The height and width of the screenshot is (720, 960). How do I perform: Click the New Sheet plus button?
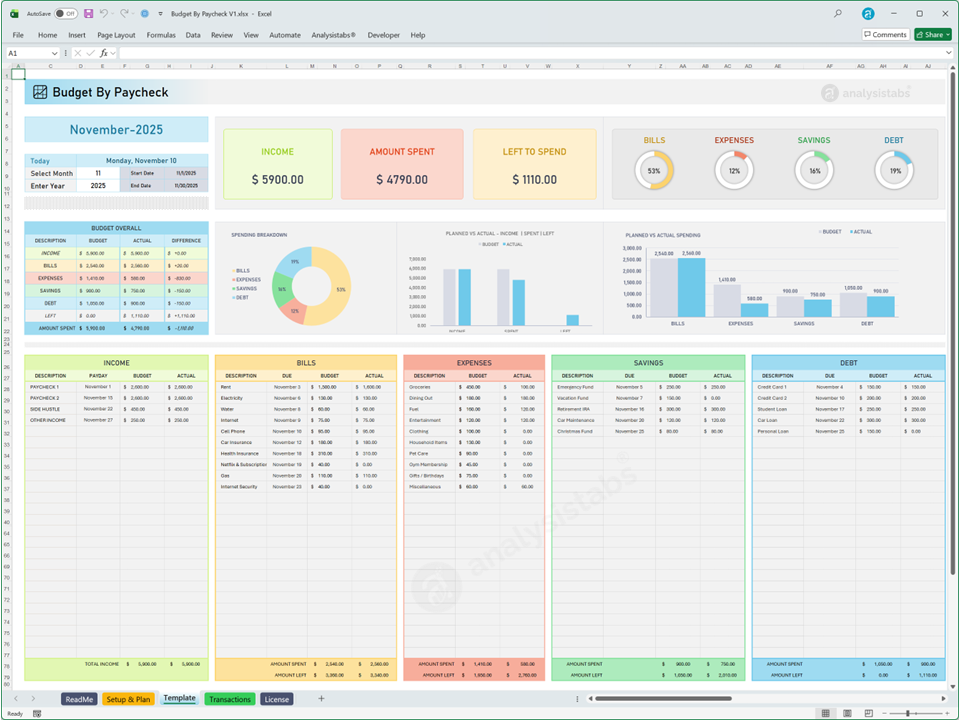tap(321, 699)
